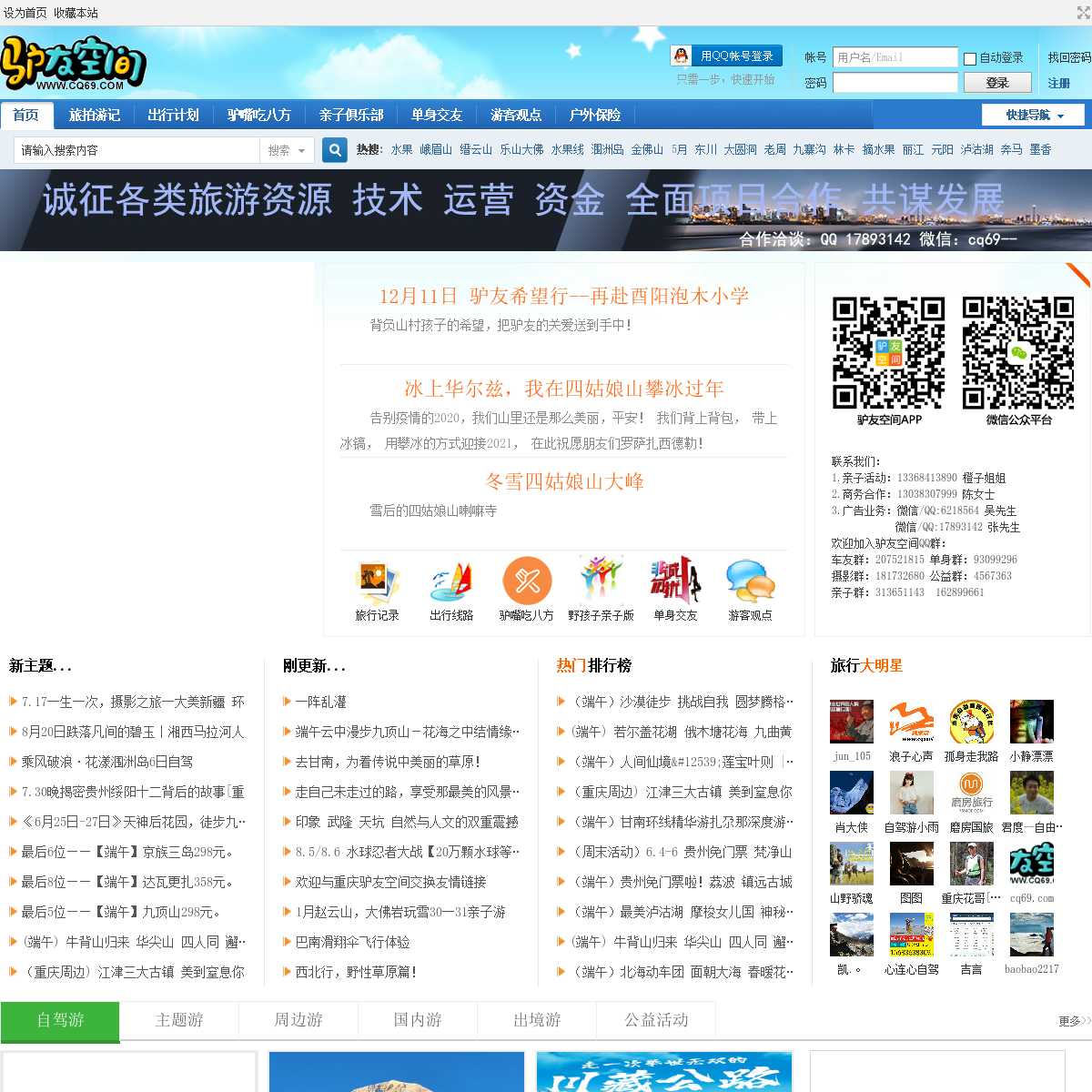1092x1092 pixels.
Task: Open the 出行计划 nav item
Action: (x=173, y=115)
